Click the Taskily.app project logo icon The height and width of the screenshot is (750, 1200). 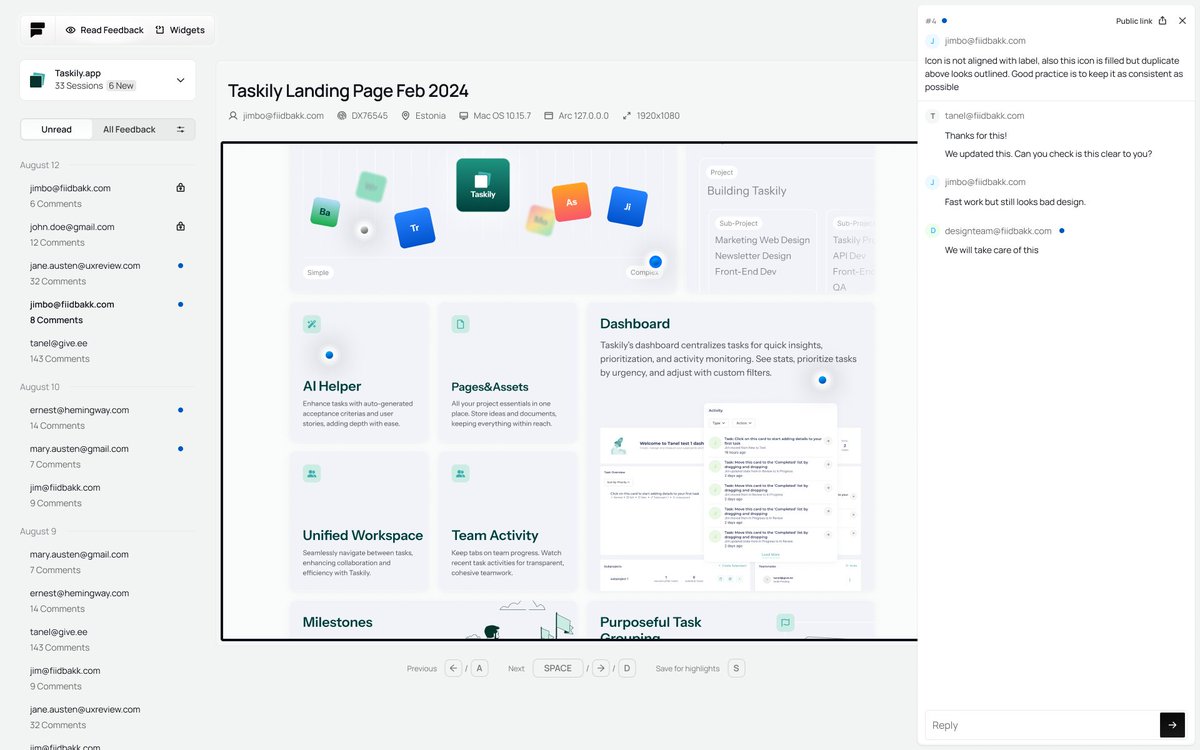(x=37, y=80)
